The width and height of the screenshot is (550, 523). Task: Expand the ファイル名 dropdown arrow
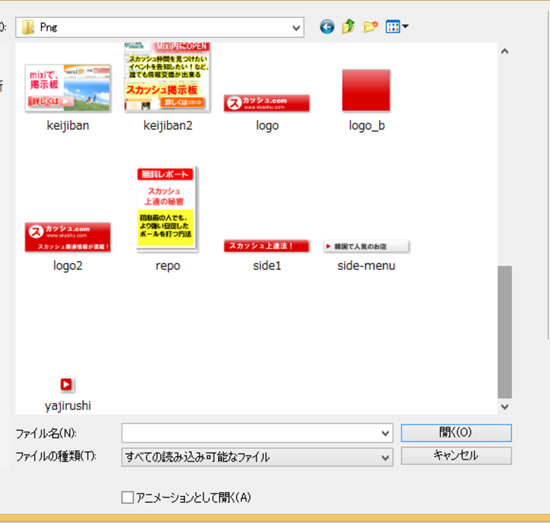pos(385,433)
